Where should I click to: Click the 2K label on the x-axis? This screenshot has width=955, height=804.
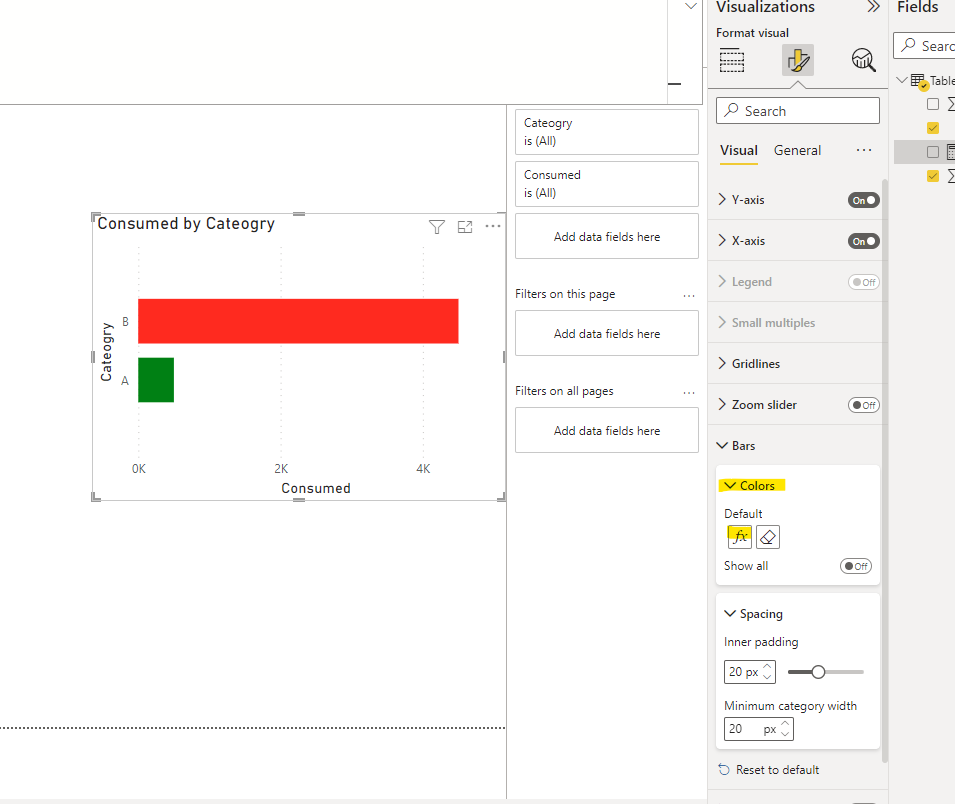(x=281, y=468)
